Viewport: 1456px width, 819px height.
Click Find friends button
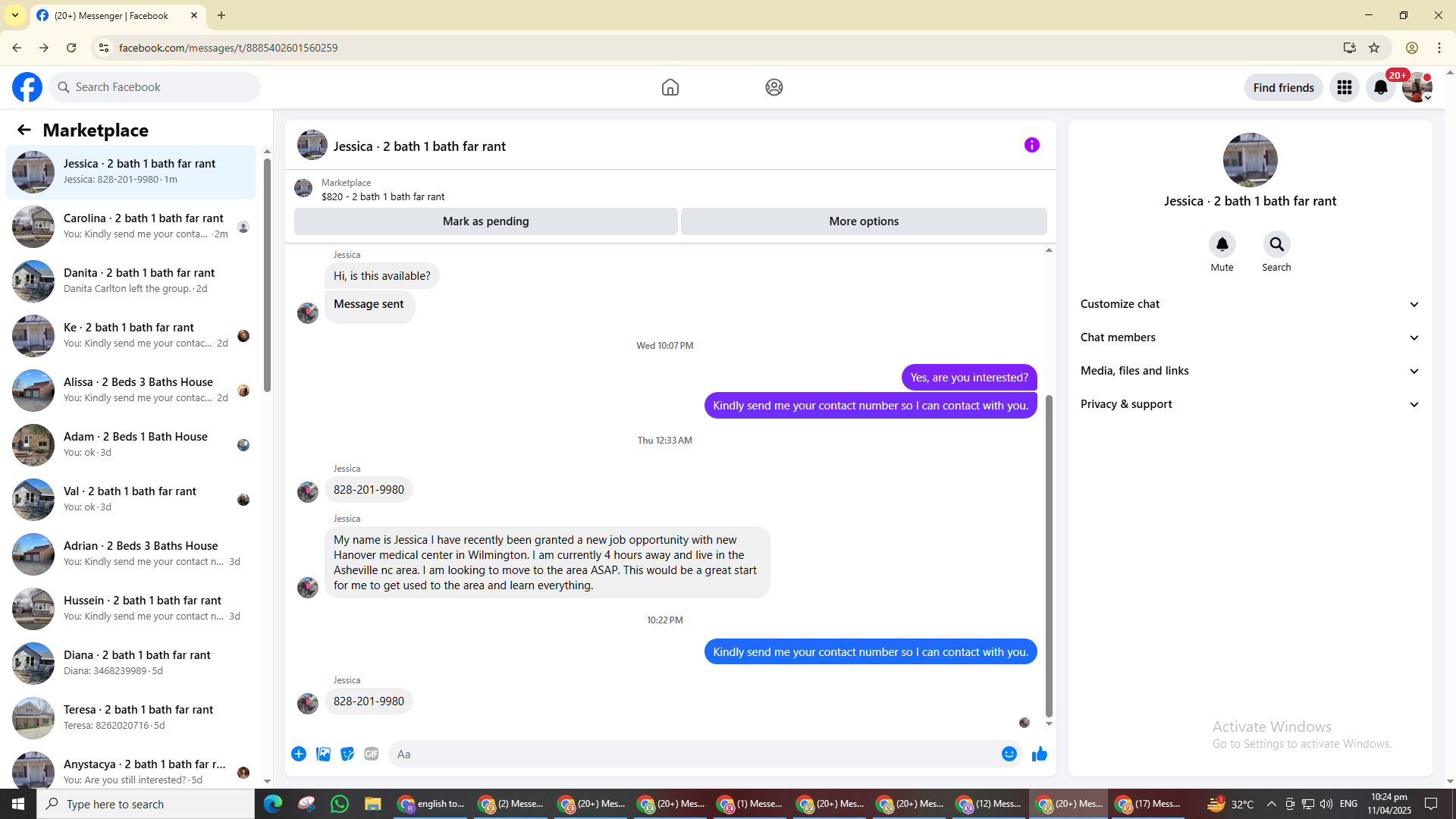pyautogui.click(x=1284, y=88)
